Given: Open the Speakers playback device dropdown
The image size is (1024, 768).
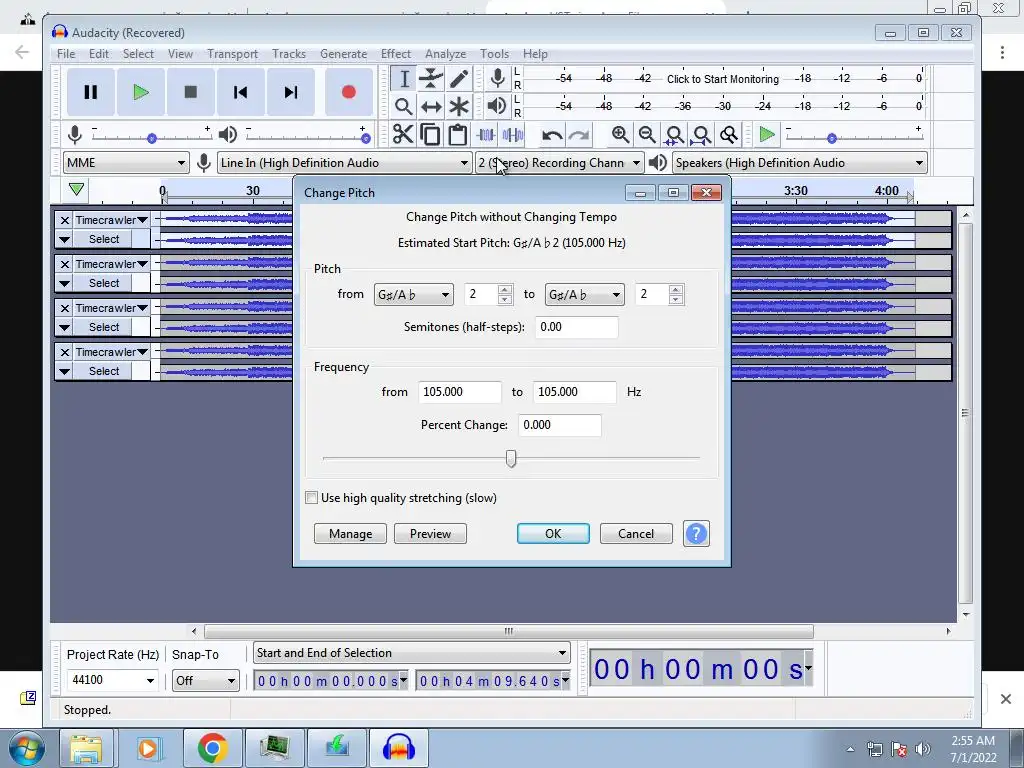Looking at the screenshot, I should click(x=800, y=163).
